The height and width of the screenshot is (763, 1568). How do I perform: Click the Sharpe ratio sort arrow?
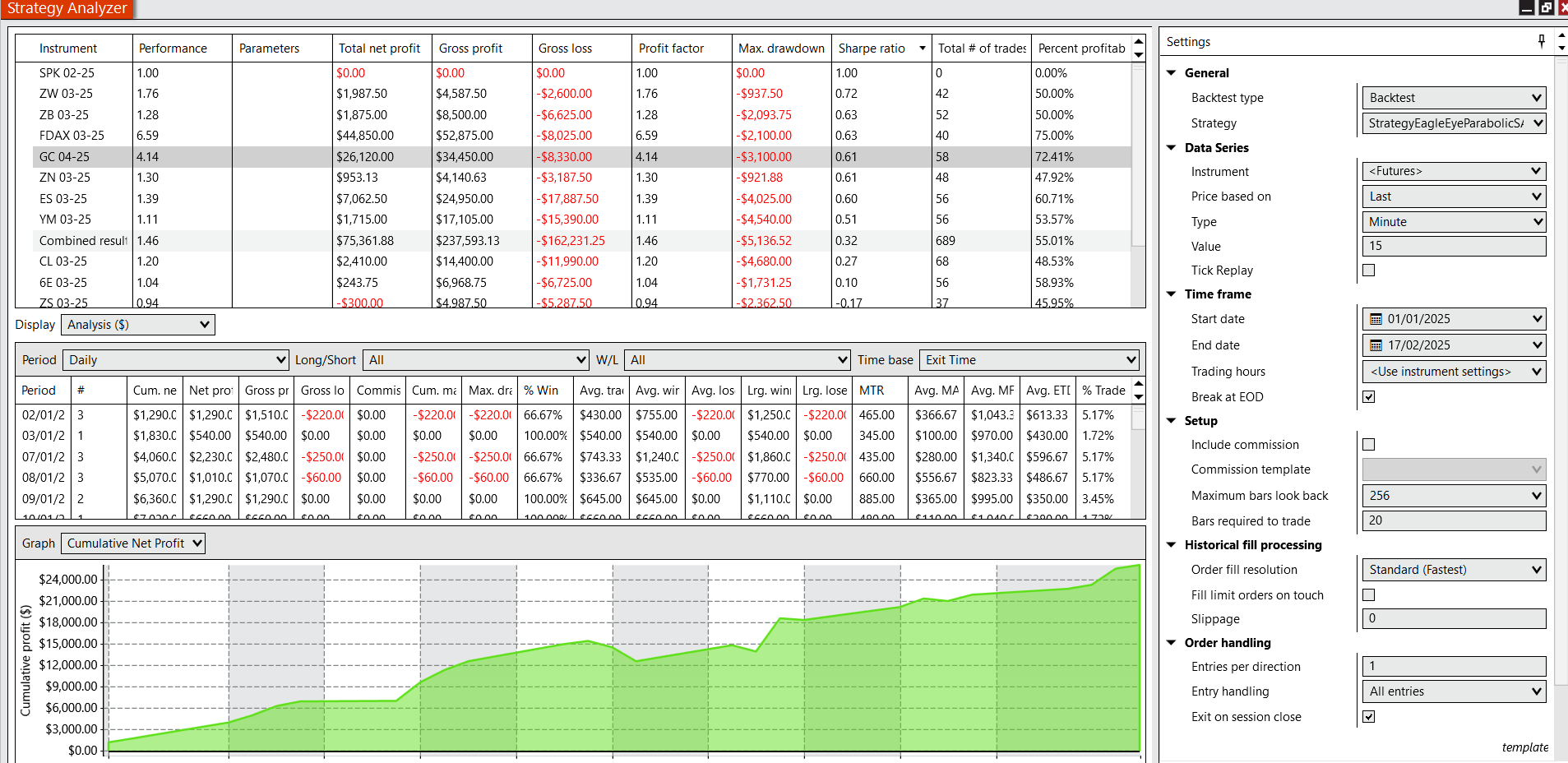pos(922,49)
